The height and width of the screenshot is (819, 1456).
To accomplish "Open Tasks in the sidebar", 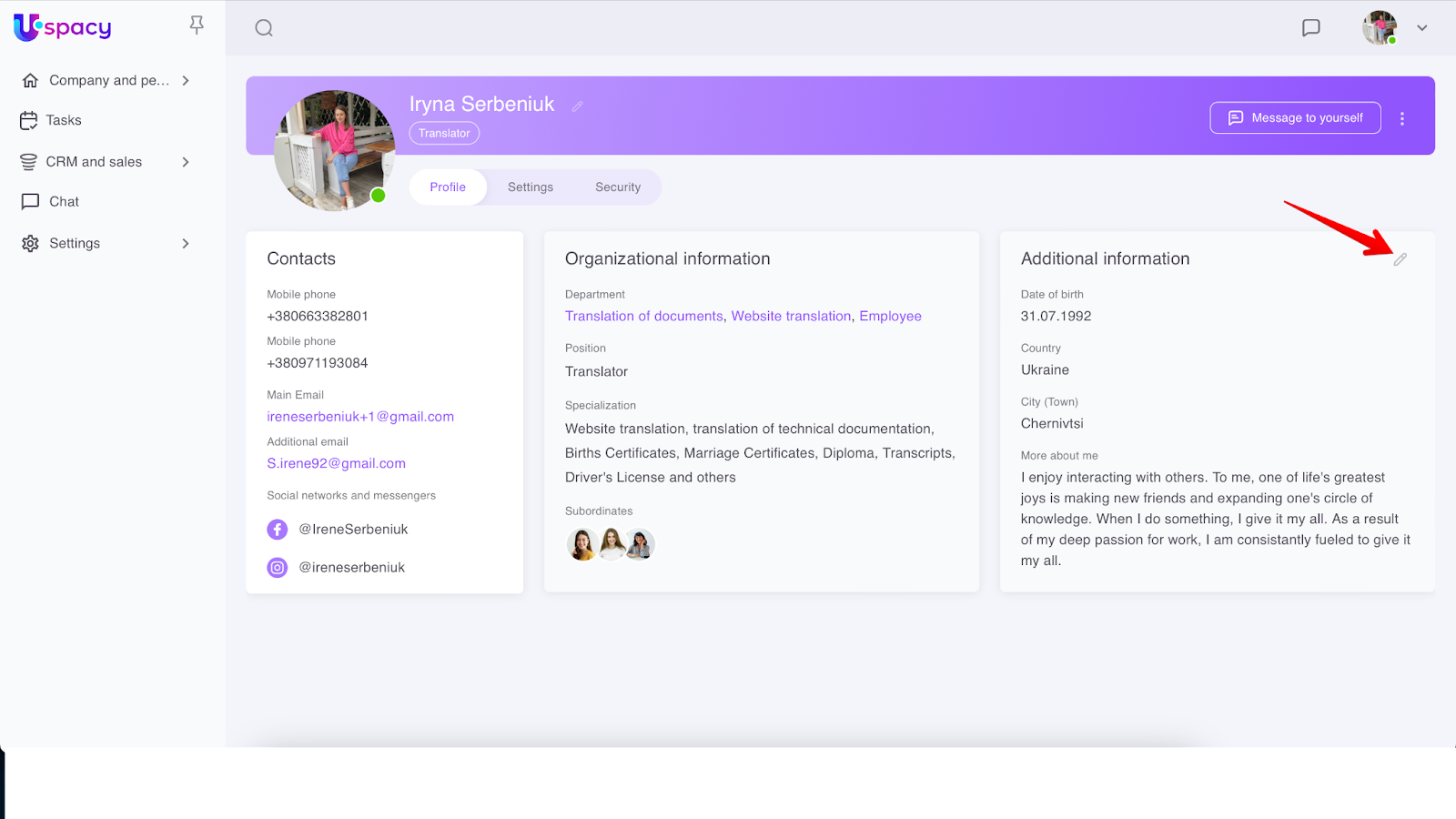I will click(64, 120).
